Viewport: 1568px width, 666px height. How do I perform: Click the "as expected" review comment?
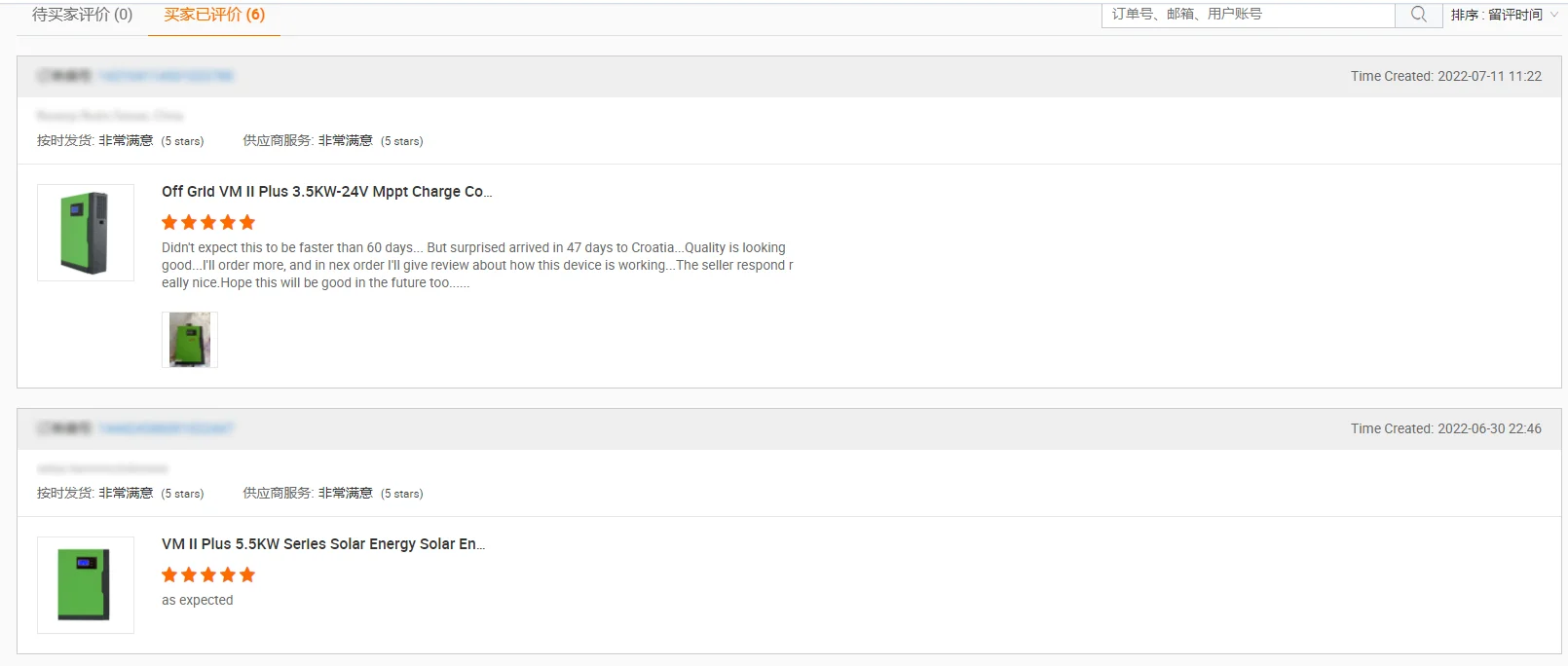(198, 601)
